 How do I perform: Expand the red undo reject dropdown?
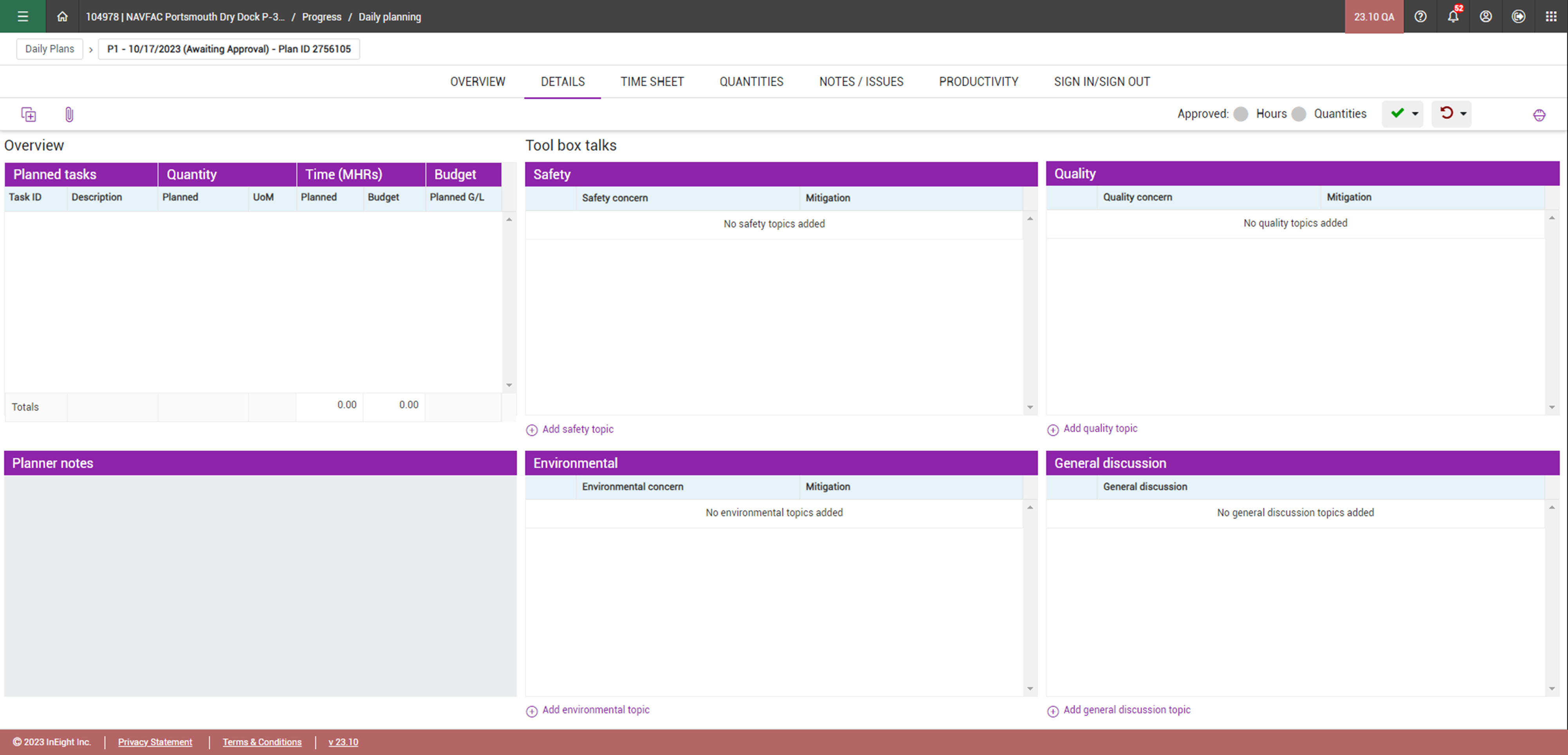(1463, 114)
